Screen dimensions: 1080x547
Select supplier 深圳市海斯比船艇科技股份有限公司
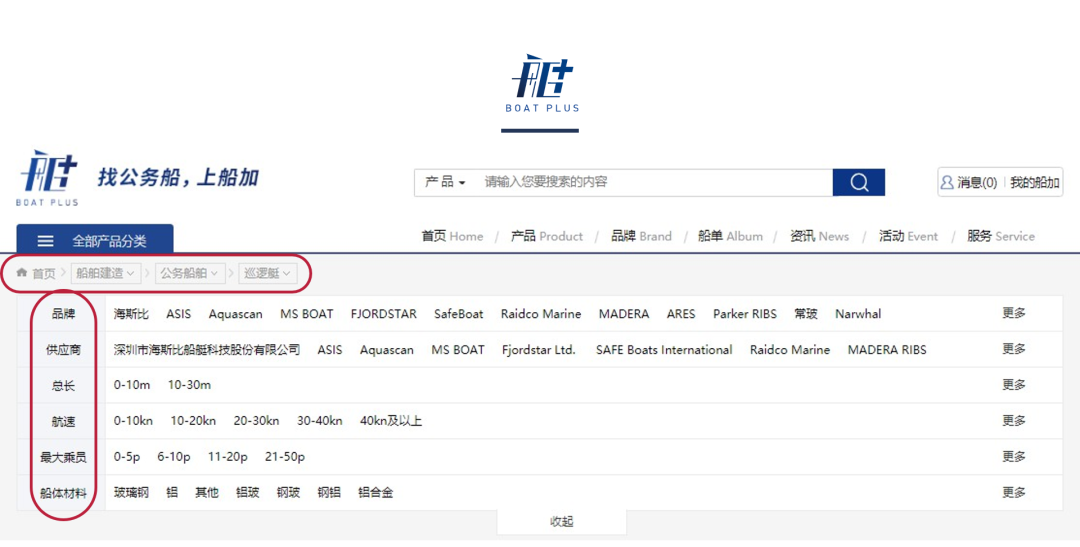207,349
